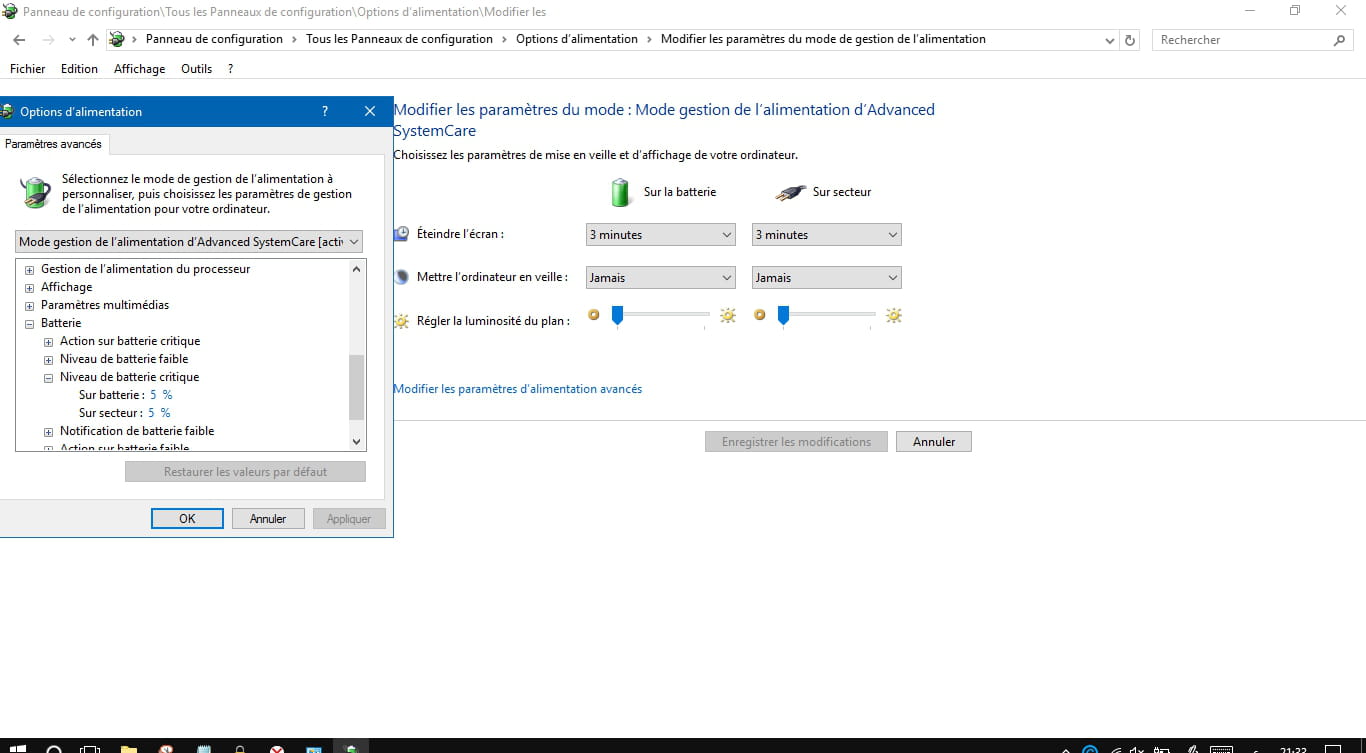Screen dimensions: 1366x753
Task: Expand 'Action sur batterie critique' node
Action: [x=49, y=342]
